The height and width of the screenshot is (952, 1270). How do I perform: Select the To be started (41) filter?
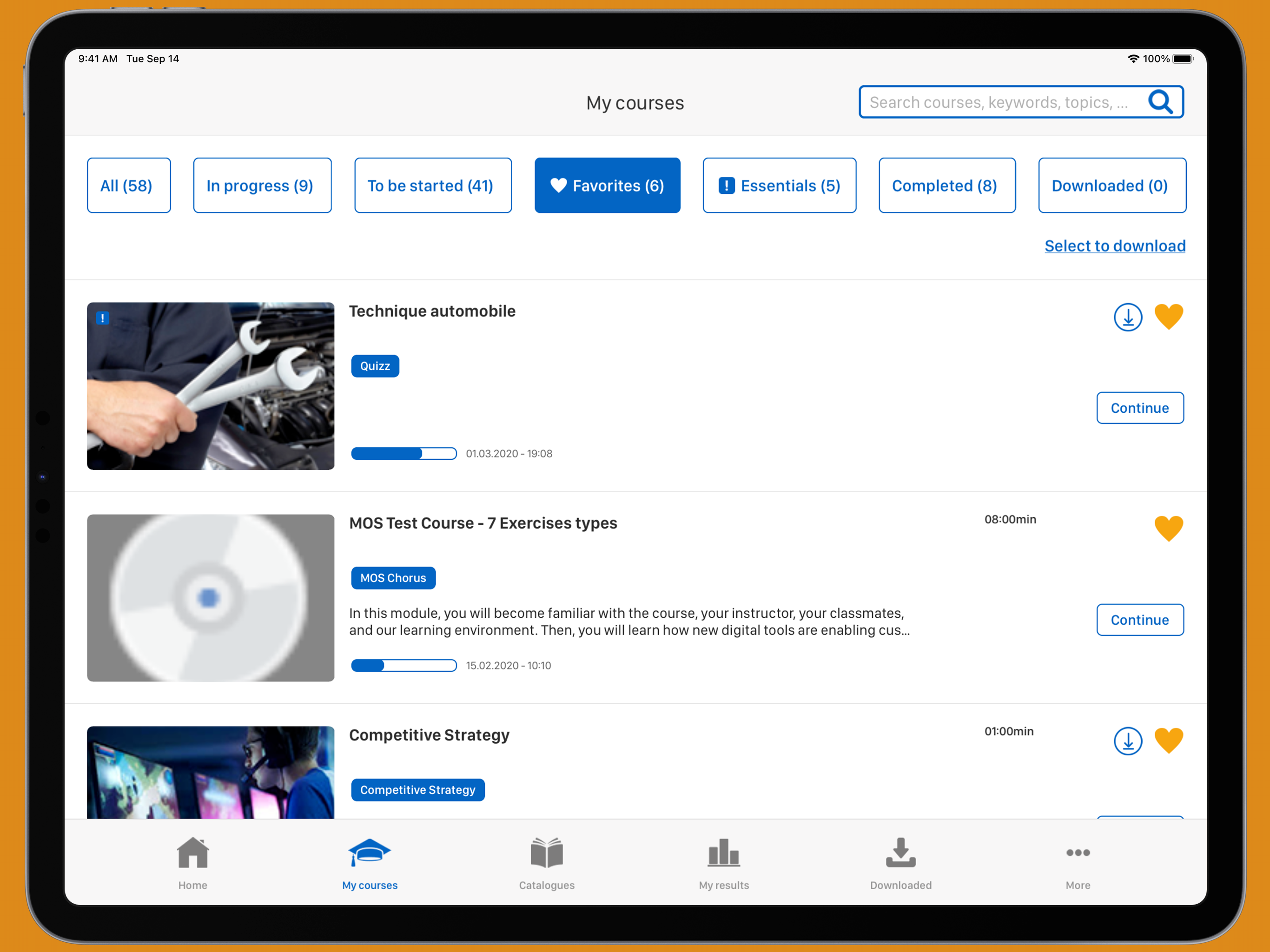[x=433, y=185]
